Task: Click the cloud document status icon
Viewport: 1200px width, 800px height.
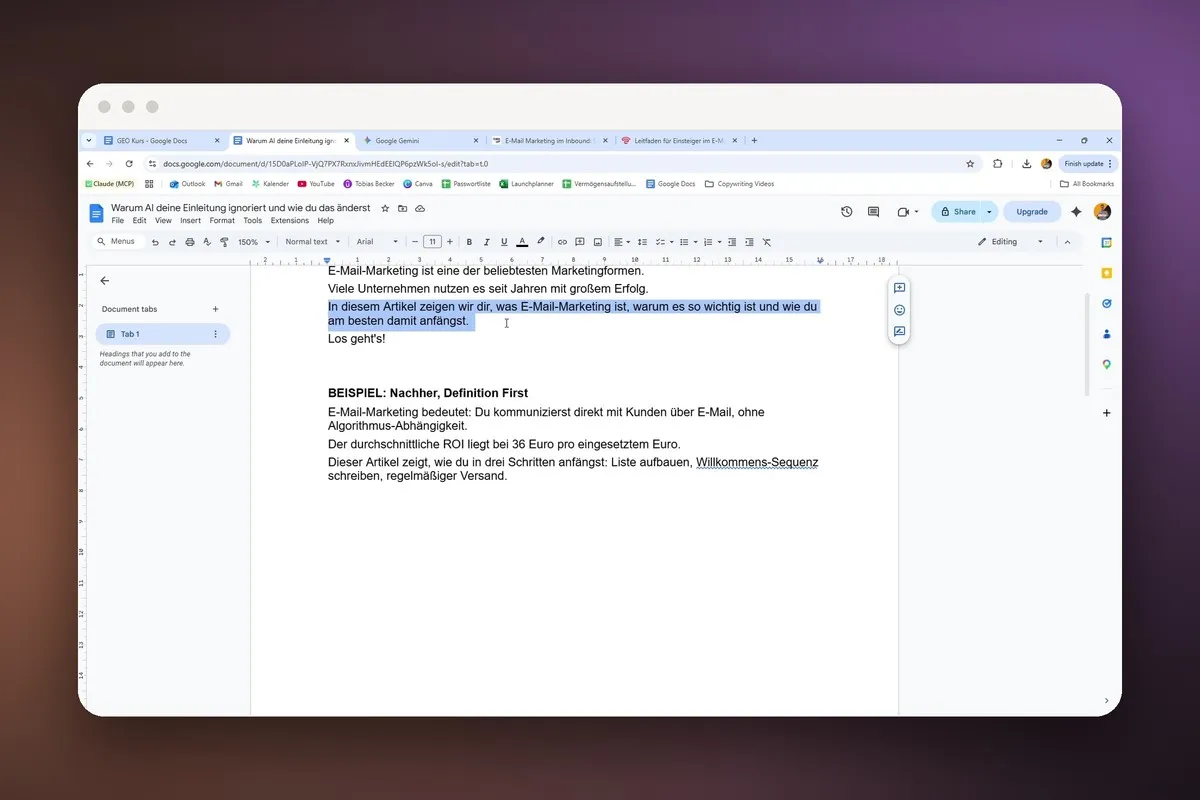Action: click(420, 208)
